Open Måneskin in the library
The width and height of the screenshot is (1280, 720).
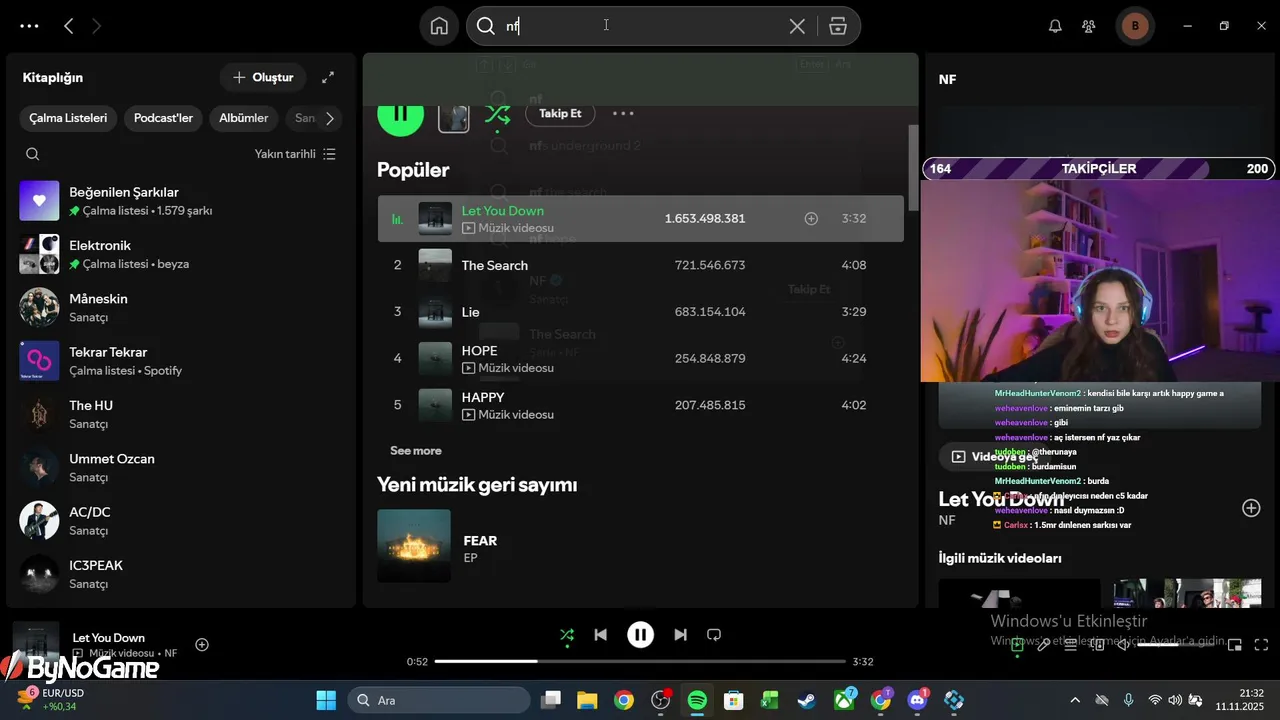(x=181, y=307)
